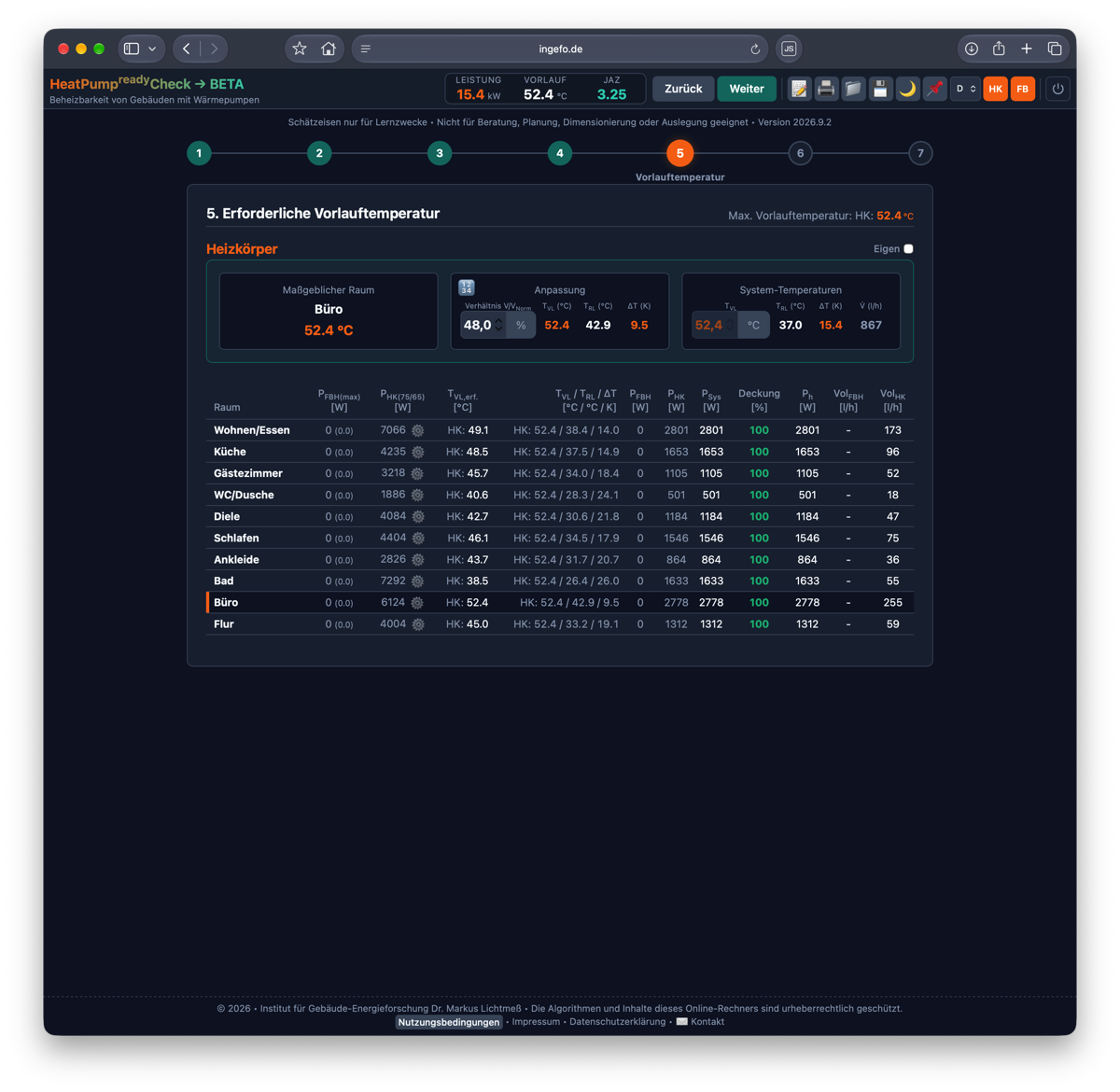1120x1092 pixels.
Task: Click the 1234 numbering icon in Anpassung
Action: point(467,287)
